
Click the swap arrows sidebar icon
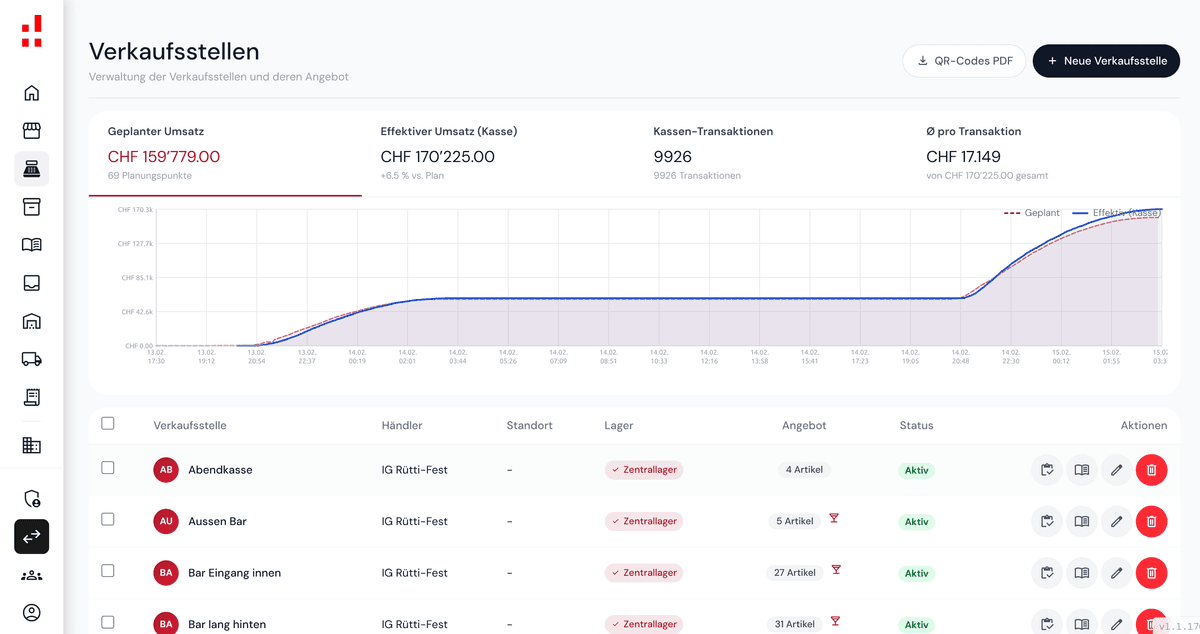tap(31, 537)
